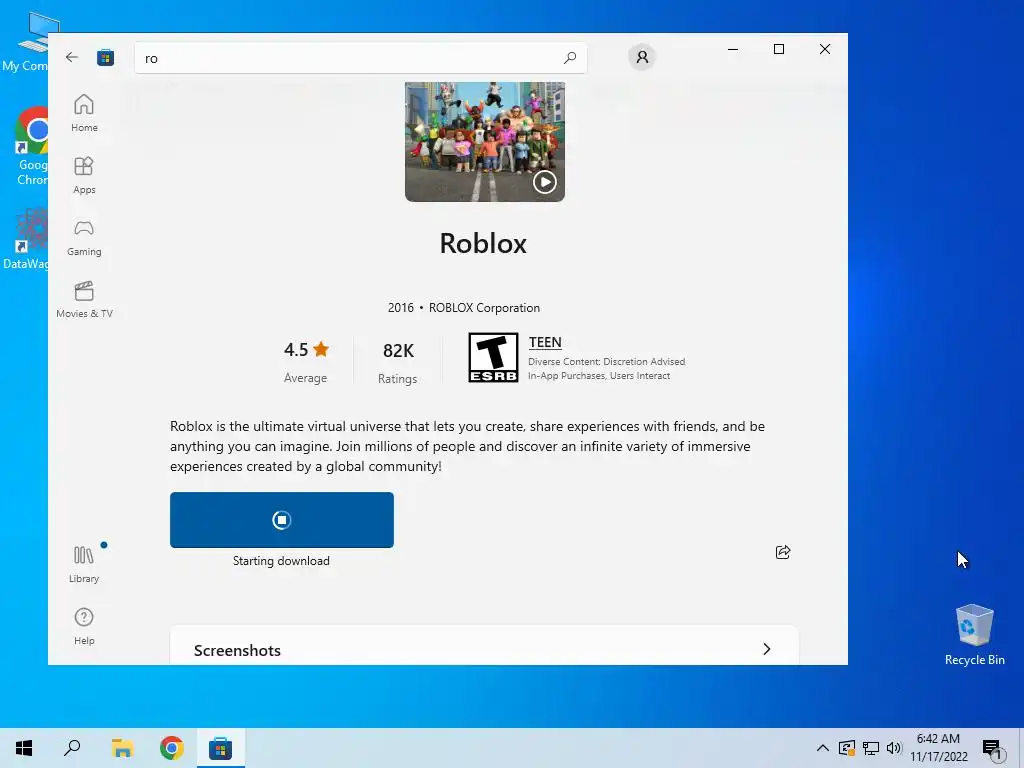1024x768 pixels.
Task: Click the TEEN rating link
Action: coord(545,342)
